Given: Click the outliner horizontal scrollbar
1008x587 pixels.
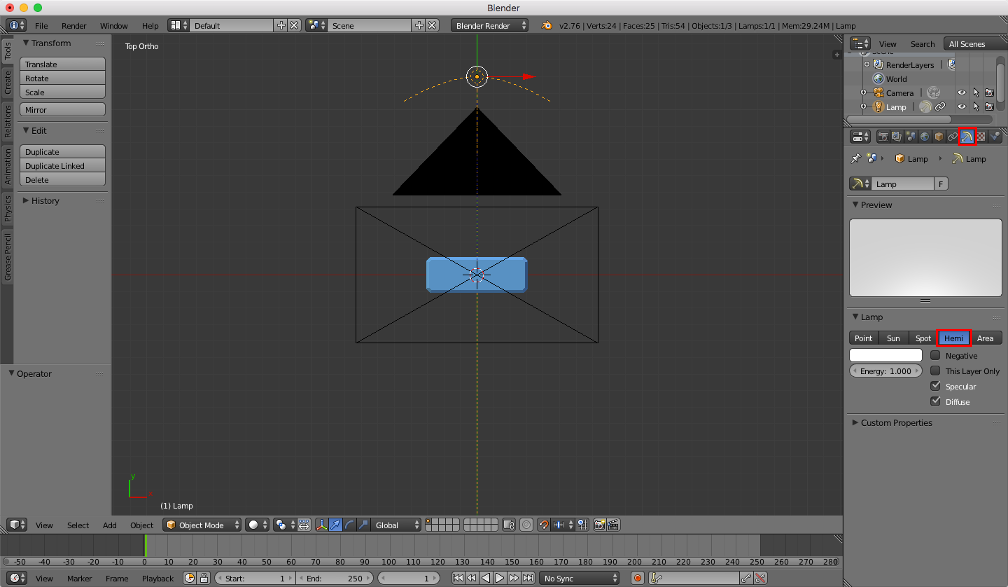Looking at the screenshot, I should click(x=899, y=119).
